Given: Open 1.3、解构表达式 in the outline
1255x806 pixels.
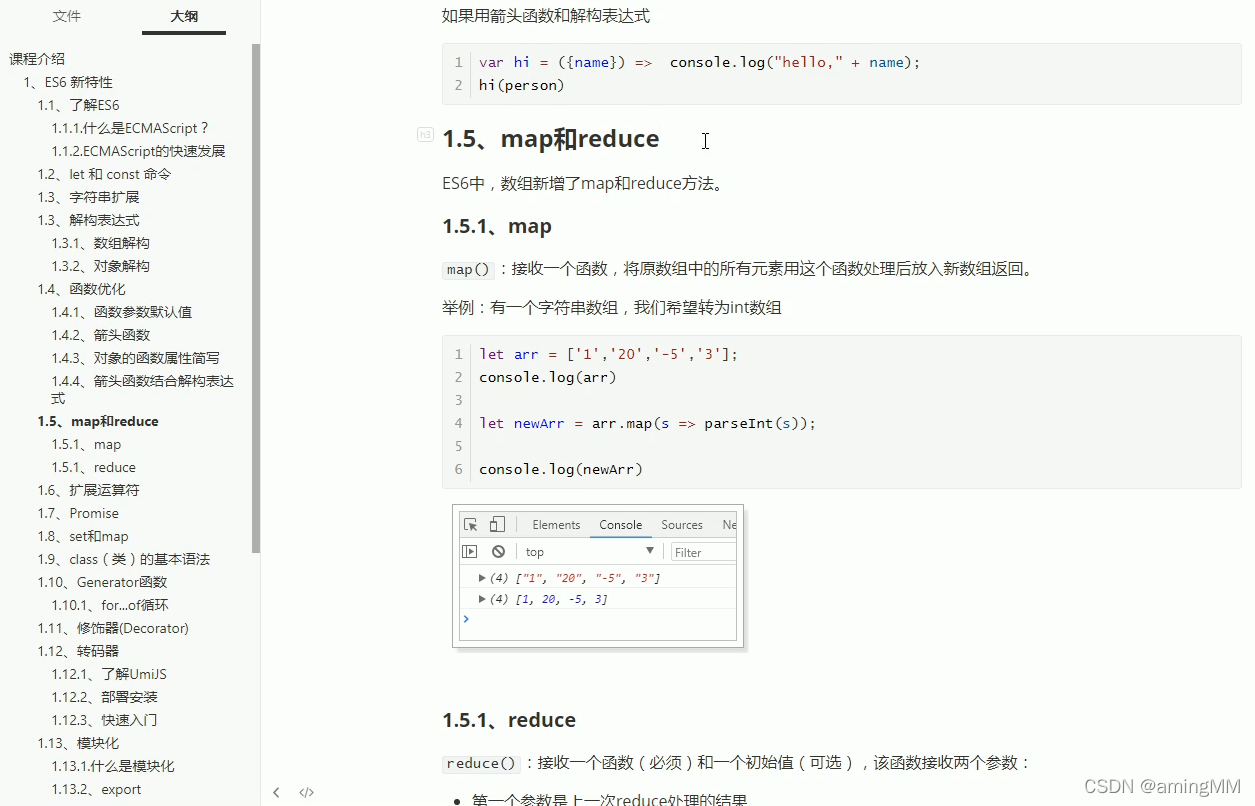Looking at the screenshot, I should tap(89, 220).
